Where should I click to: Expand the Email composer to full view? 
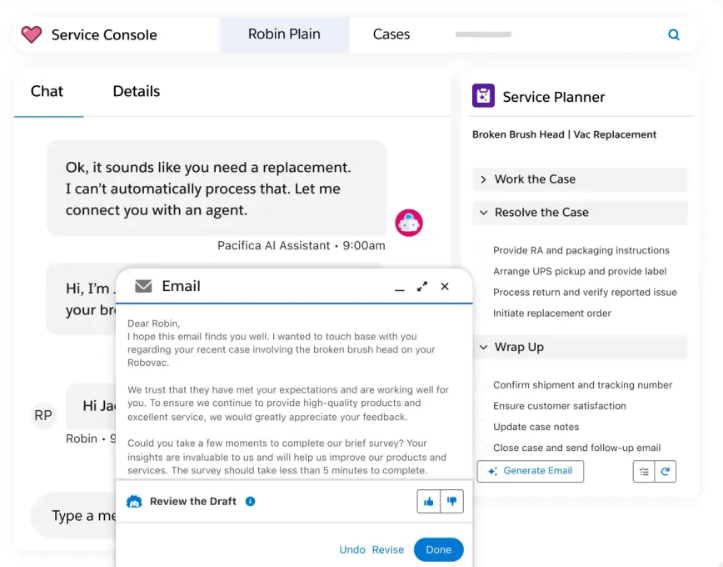422,286
